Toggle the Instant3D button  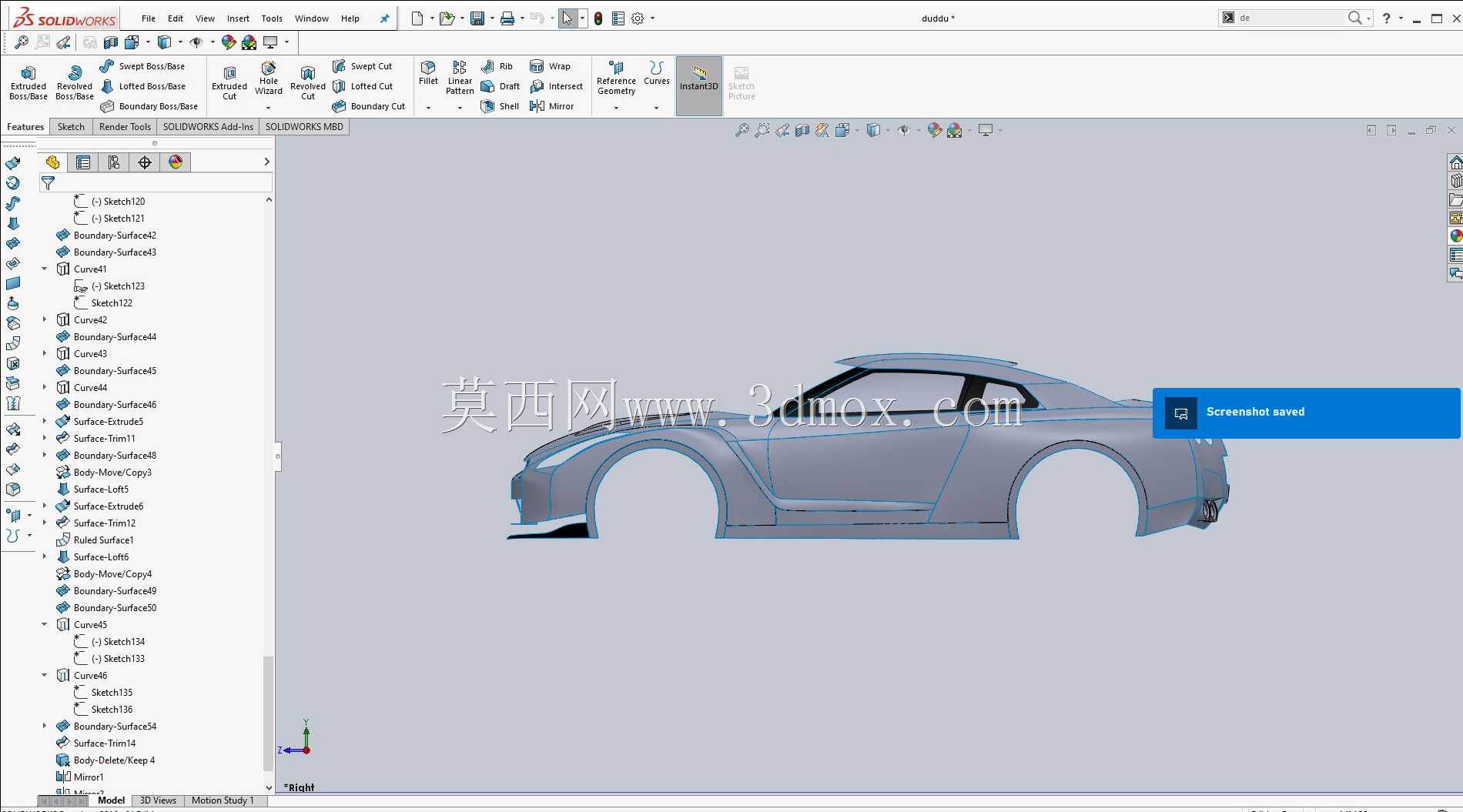[x=699, y=85]
